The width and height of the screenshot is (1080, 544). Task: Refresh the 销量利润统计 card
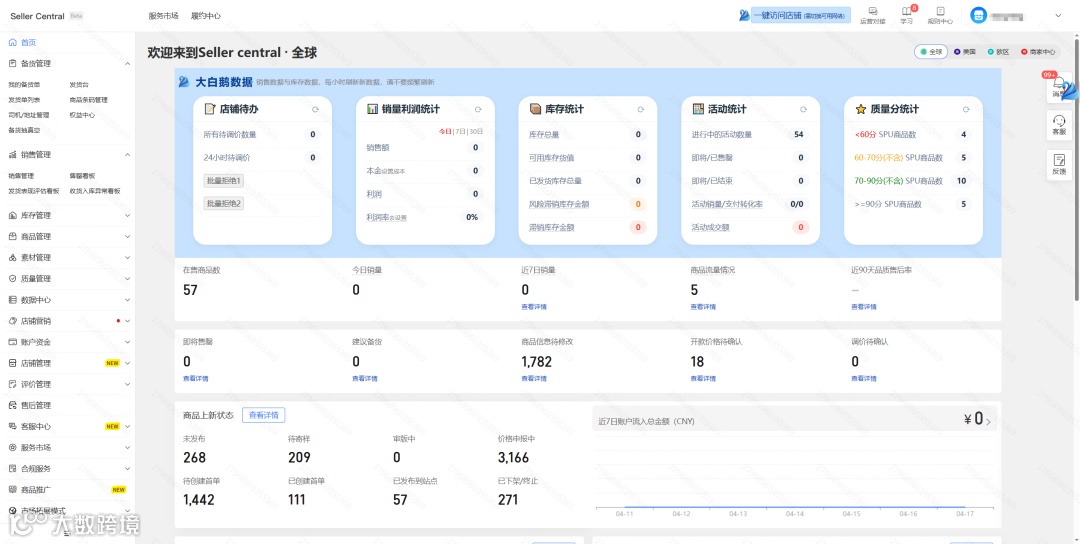point(478,109)
